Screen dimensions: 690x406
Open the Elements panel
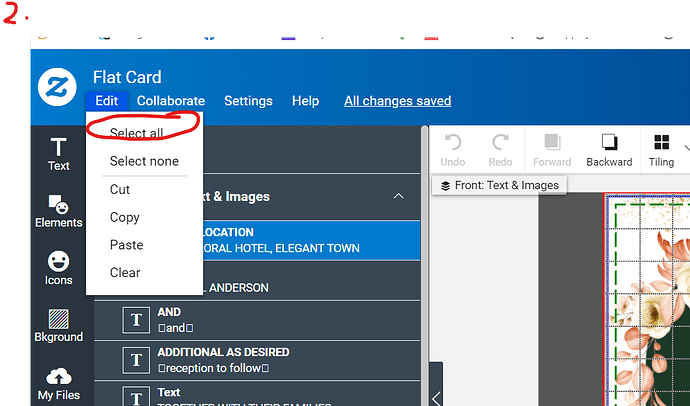59,212
